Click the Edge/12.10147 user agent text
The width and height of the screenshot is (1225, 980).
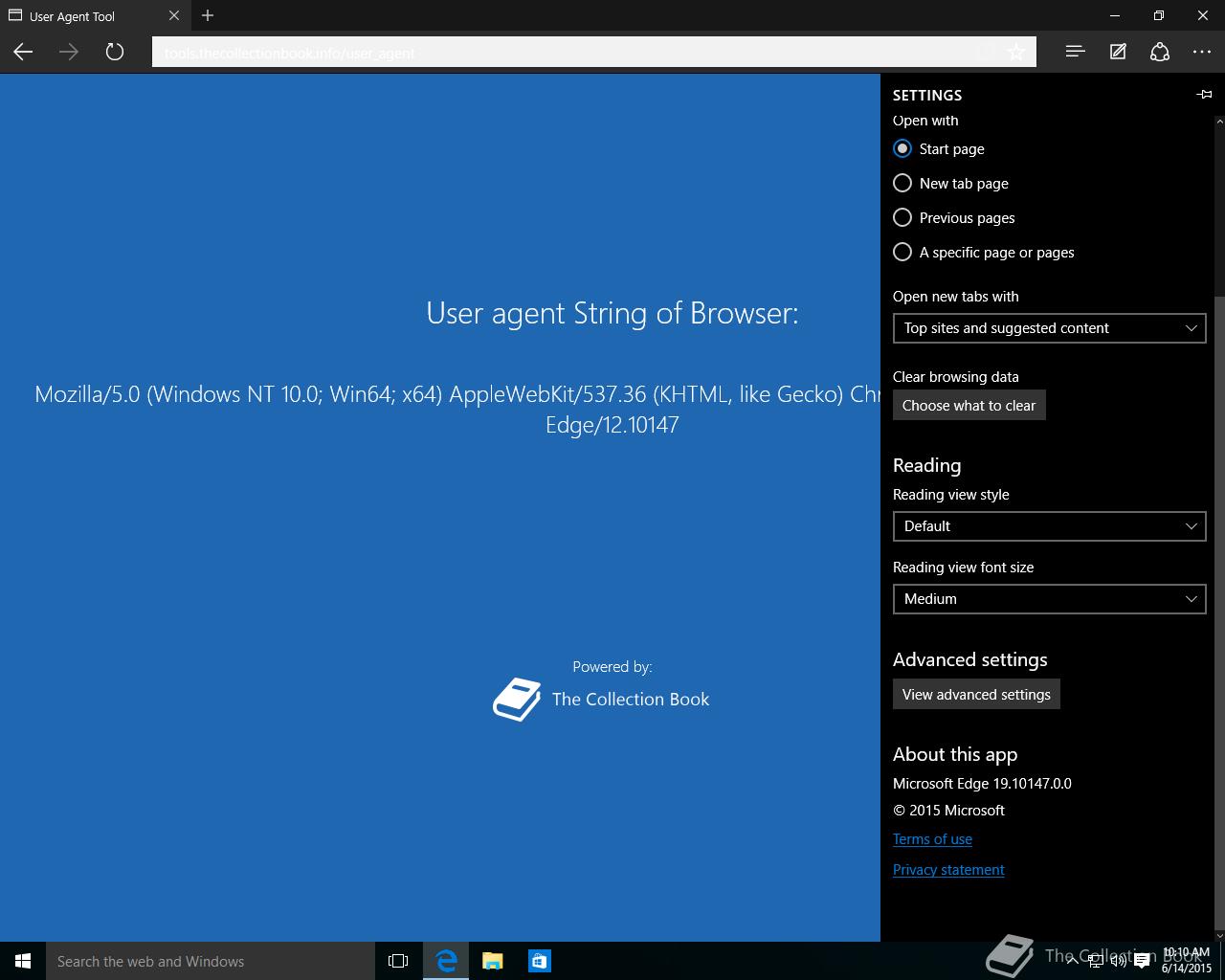(x=612, y=425)
